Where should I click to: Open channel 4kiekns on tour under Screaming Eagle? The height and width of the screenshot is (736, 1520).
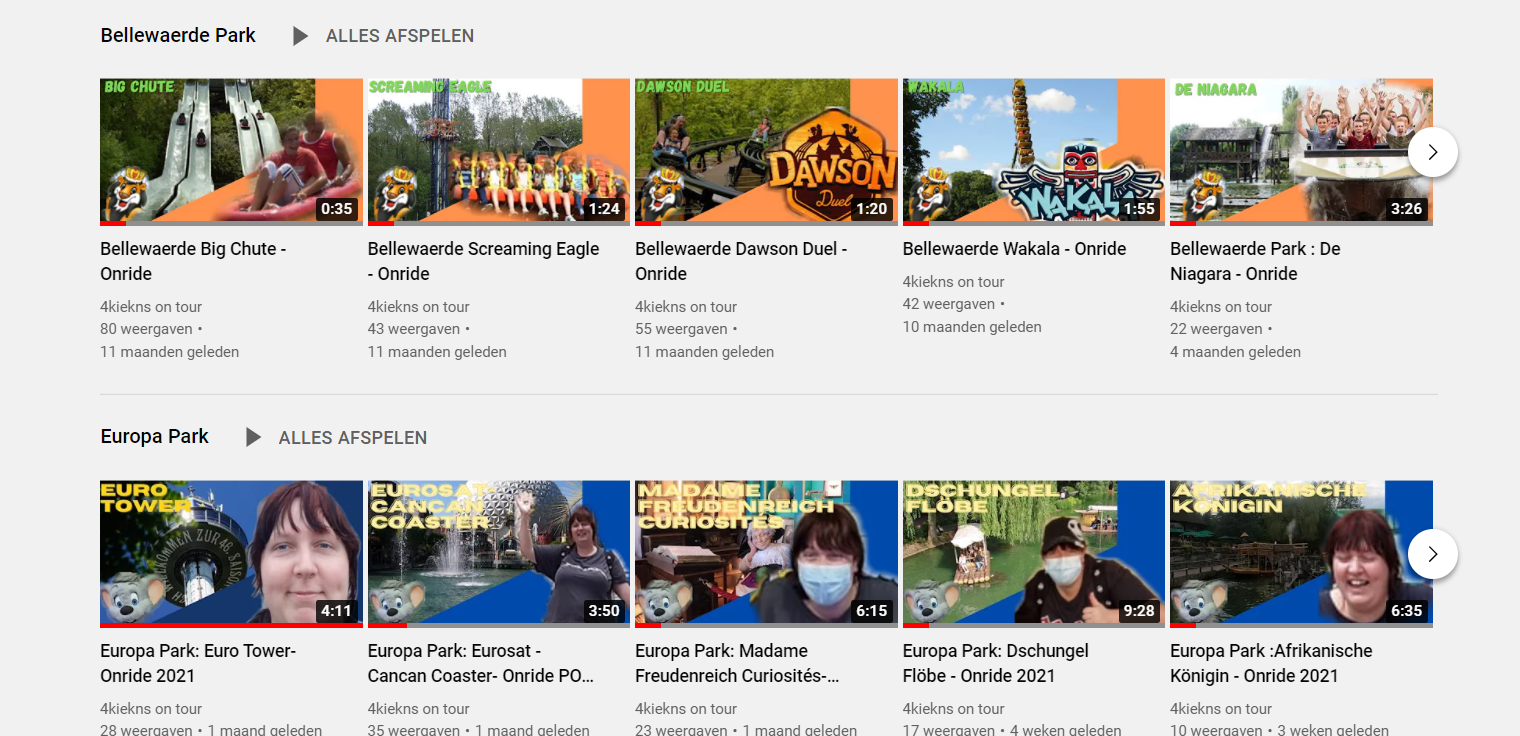point(419,307)
